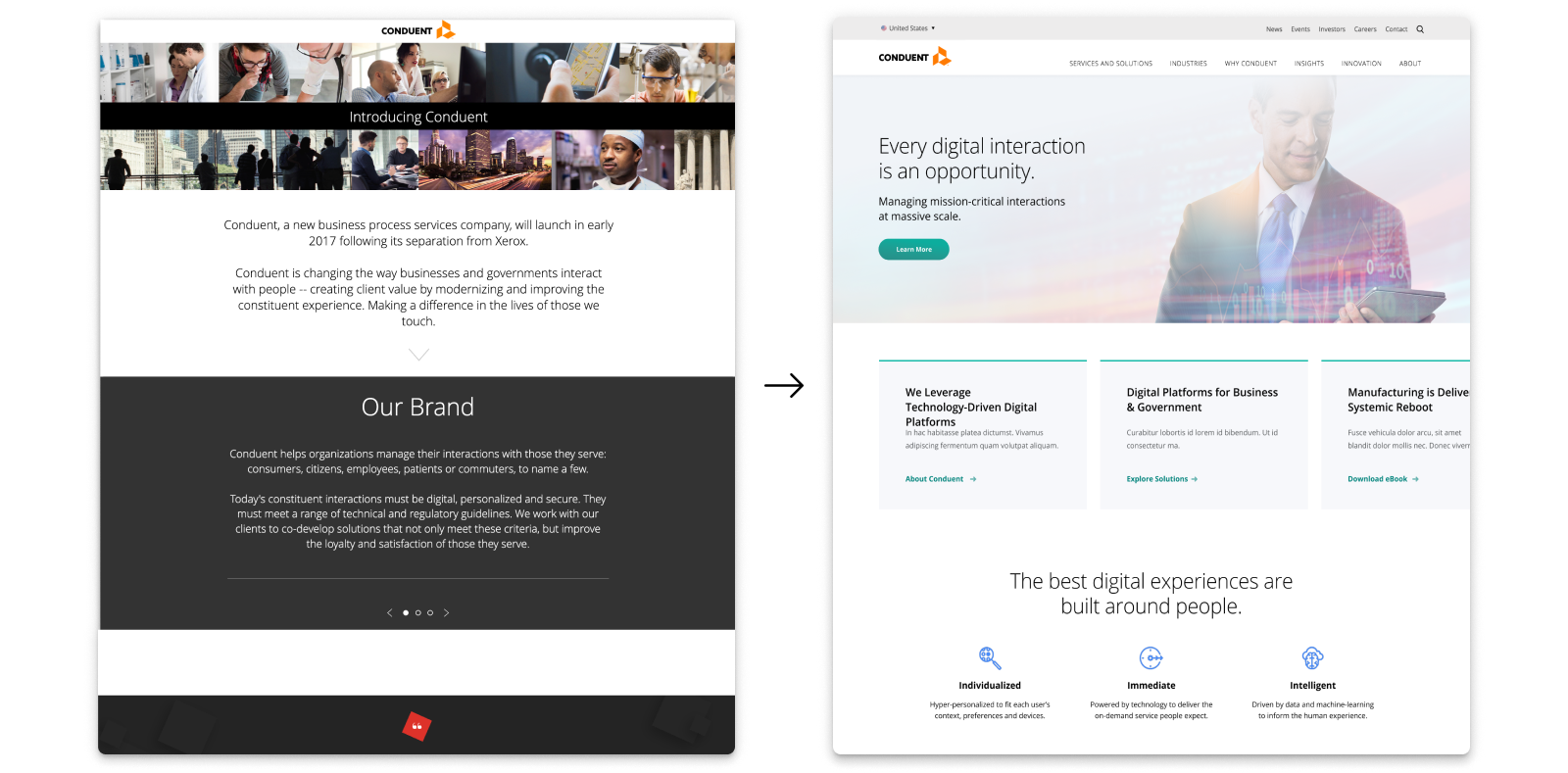This screenshot has width=1568, height=773.
Task: Click the News link in the top bar
Action: coord(1274,29)
